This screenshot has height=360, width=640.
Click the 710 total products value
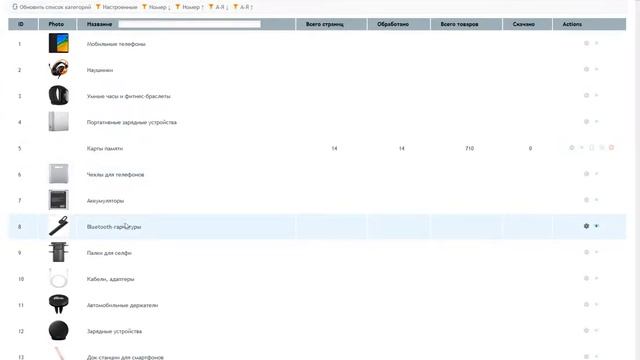pyautogui.click(x=469, y=149)
